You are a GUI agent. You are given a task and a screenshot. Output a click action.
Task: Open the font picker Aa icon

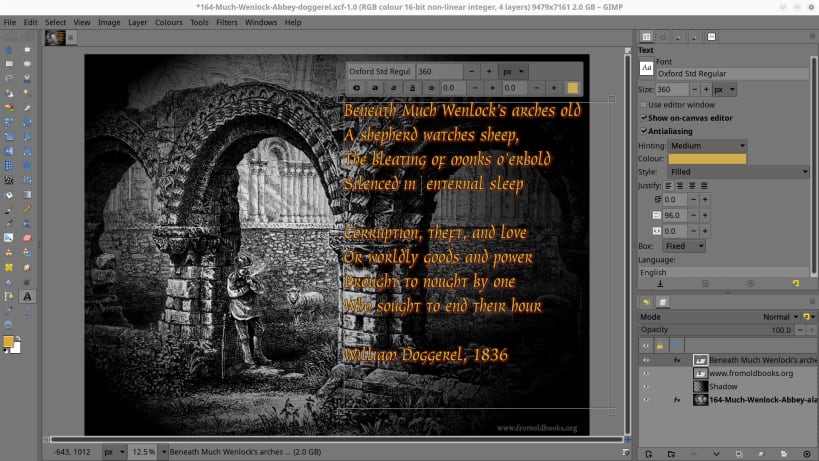click(x=647, y=68)
